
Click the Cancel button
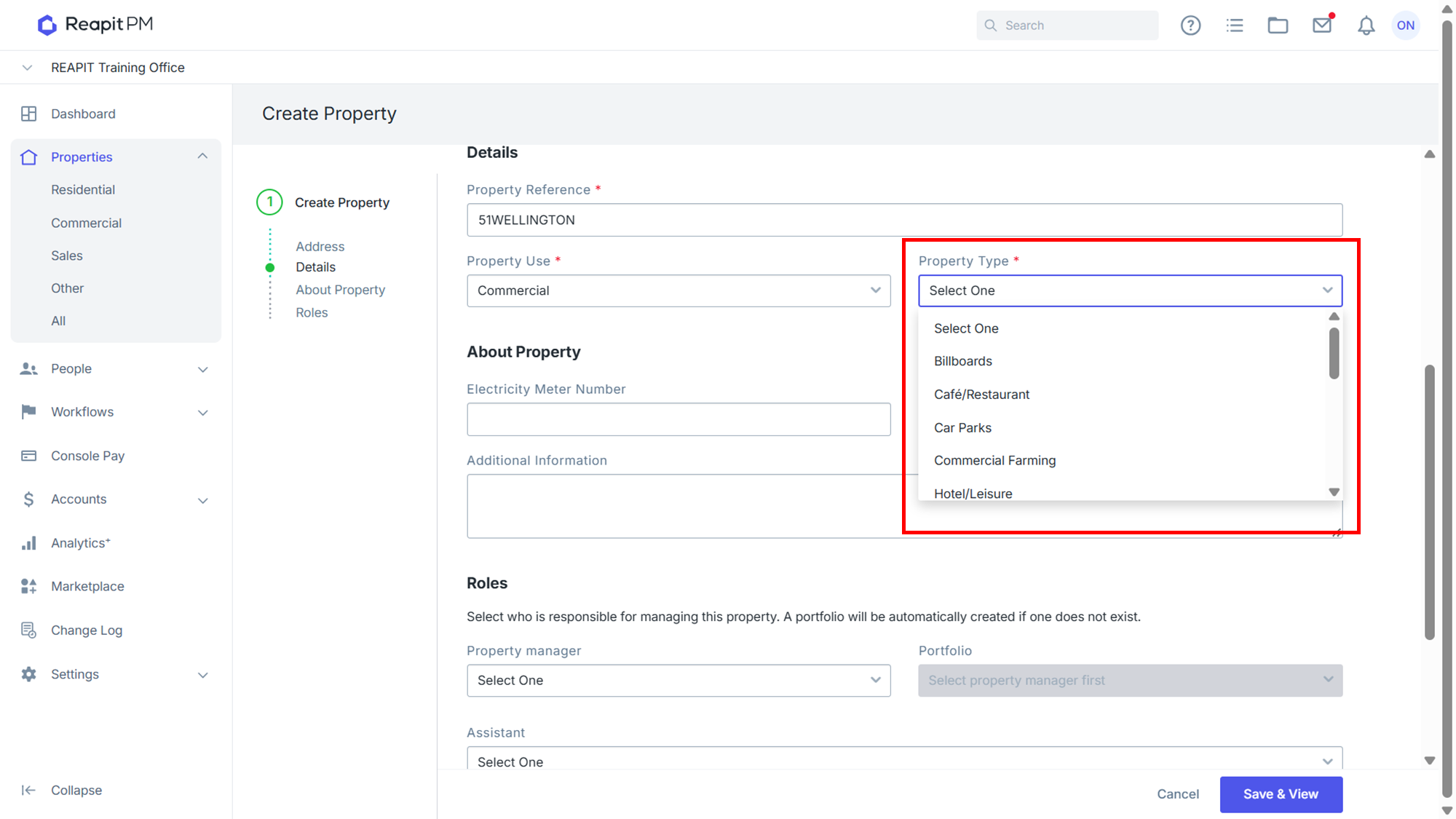tap(1178, 794)
